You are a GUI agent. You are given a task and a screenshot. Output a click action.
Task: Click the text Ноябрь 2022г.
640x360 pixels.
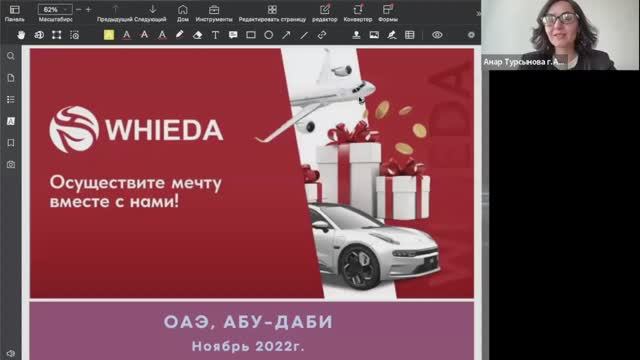pos(248,347)
